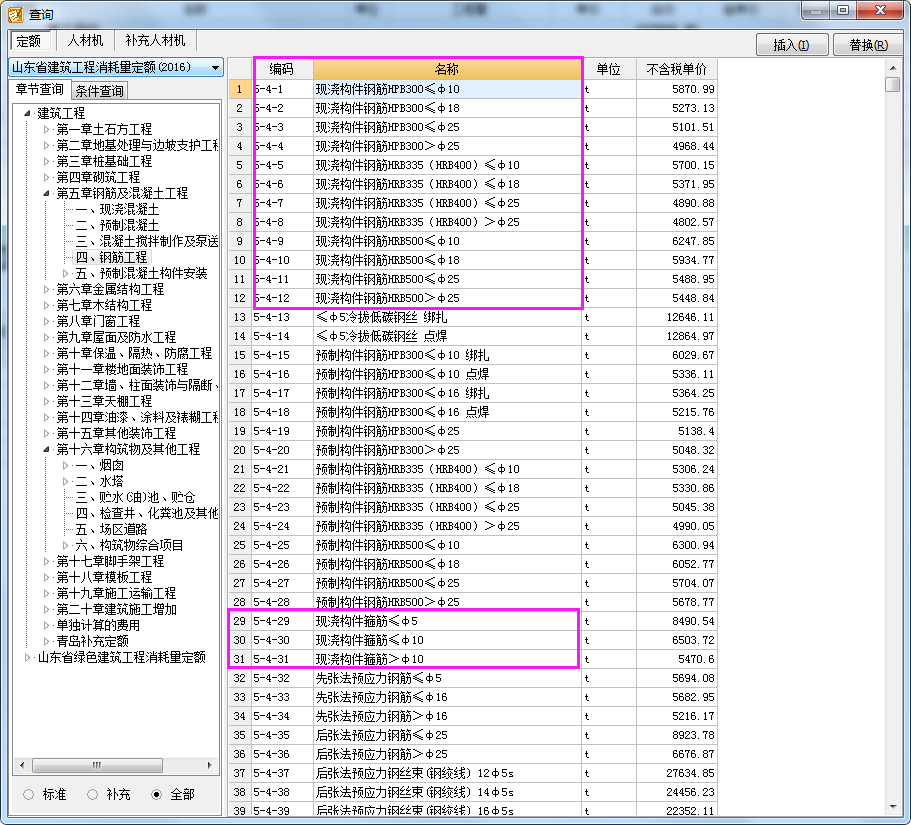The width and height of the screenshot is (911, 825).
Task: Click the table scrollbar up arrow
Action: click(892, 68)
